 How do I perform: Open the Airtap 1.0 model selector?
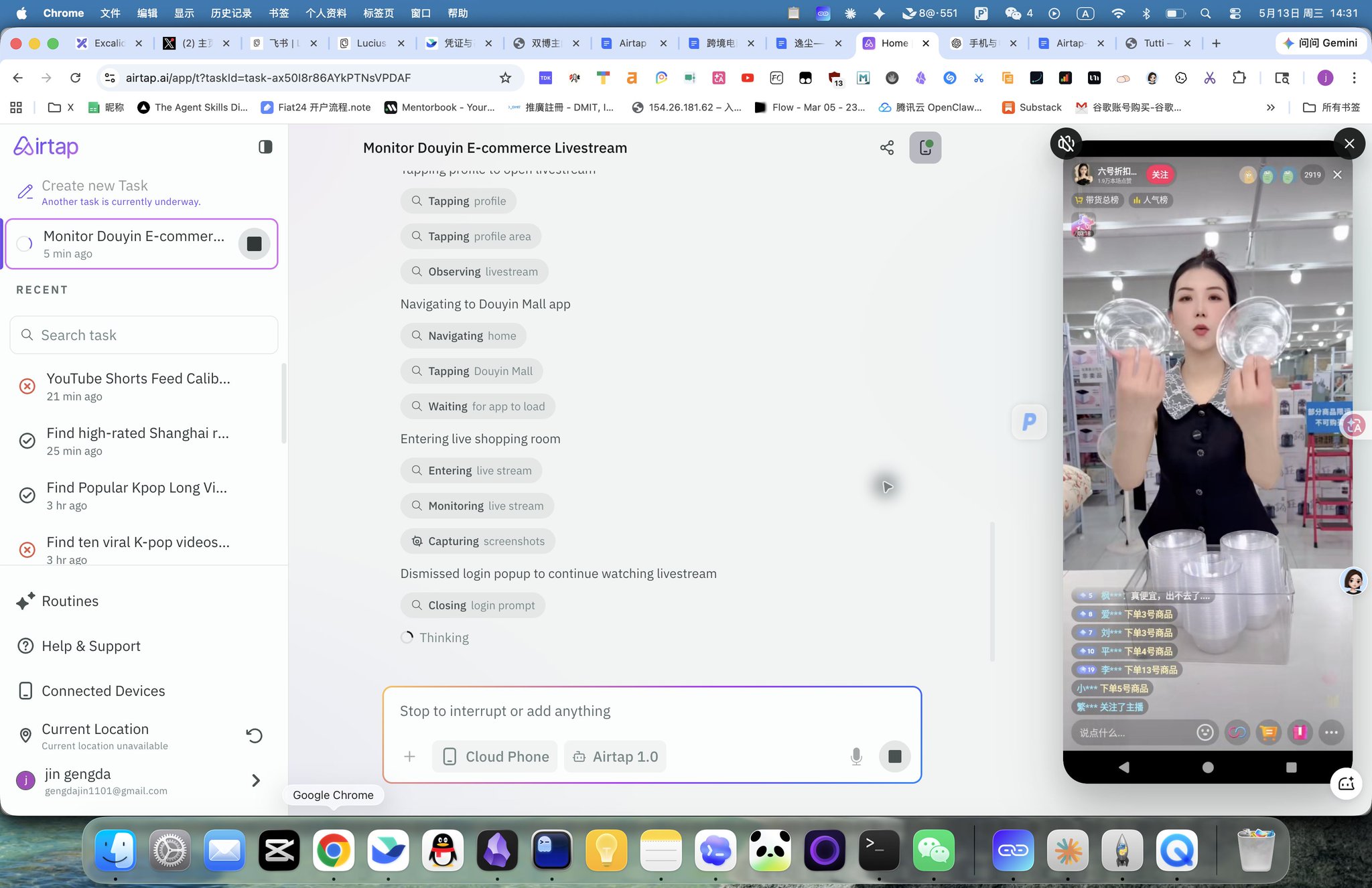615,757
